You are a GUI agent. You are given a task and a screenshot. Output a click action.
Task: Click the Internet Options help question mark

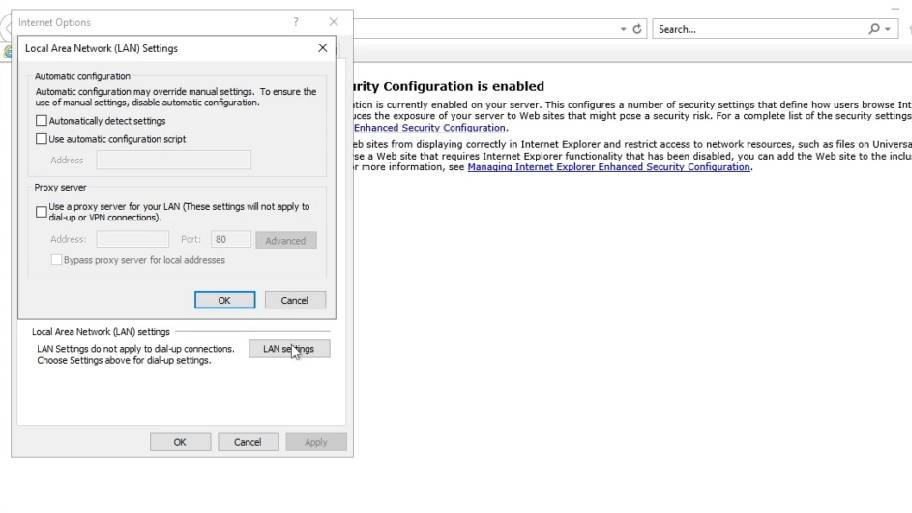(x=296, y=22)
